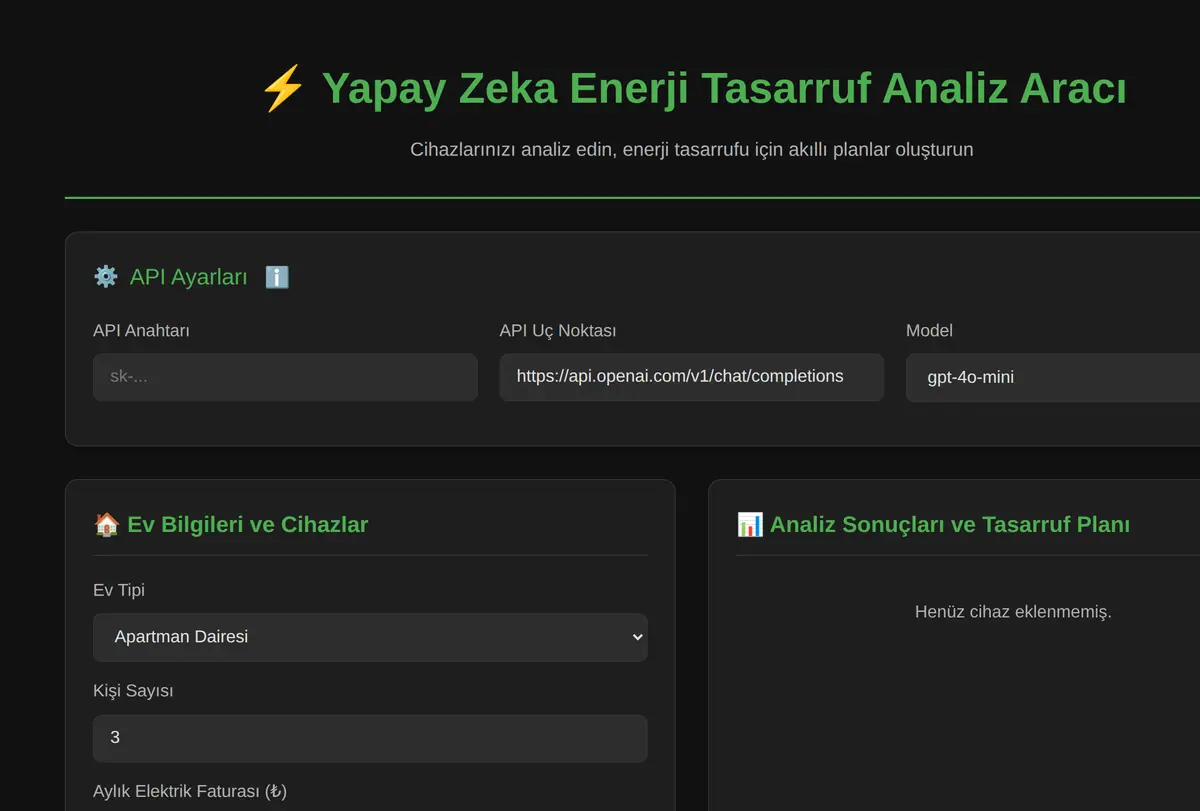Screen dimensions: 1200x811
Task: Click the 'Ev Bilgileri ve Cihazlar' heading
Action: (x=248, y=524)
